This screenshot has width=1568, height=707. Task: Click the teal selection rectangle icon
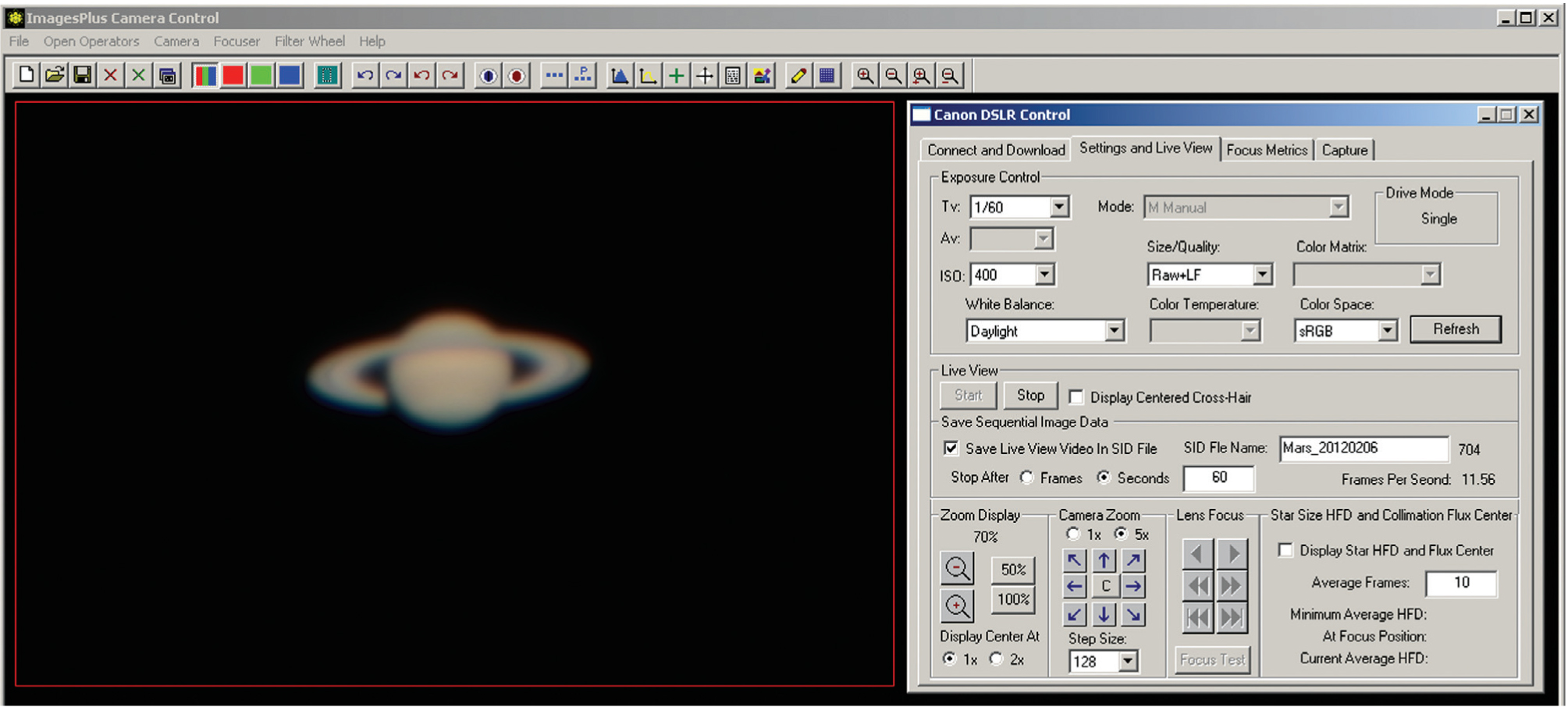(x=327, y=76)
